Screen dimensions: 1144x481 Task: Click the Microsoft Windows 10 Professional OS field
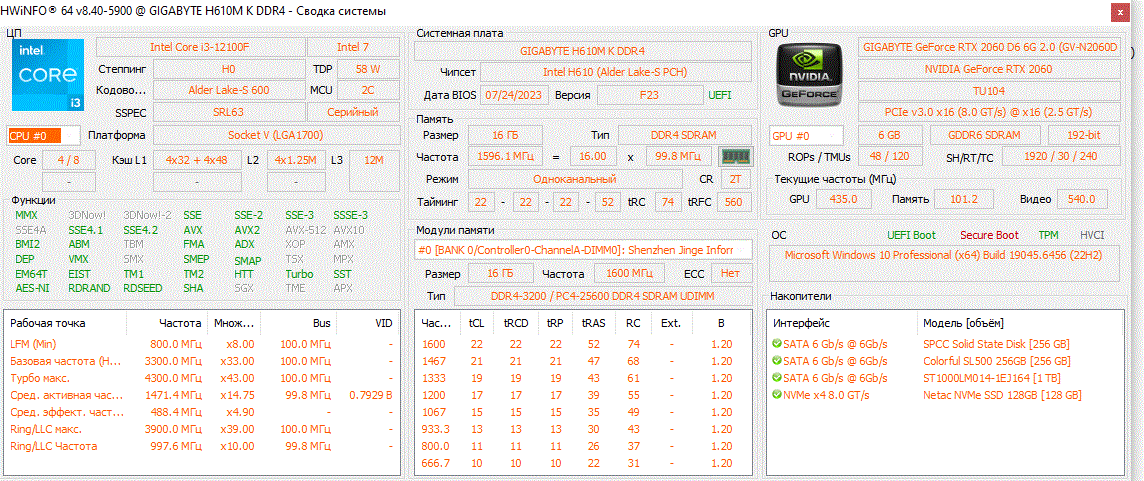click(x=945, y=264)
